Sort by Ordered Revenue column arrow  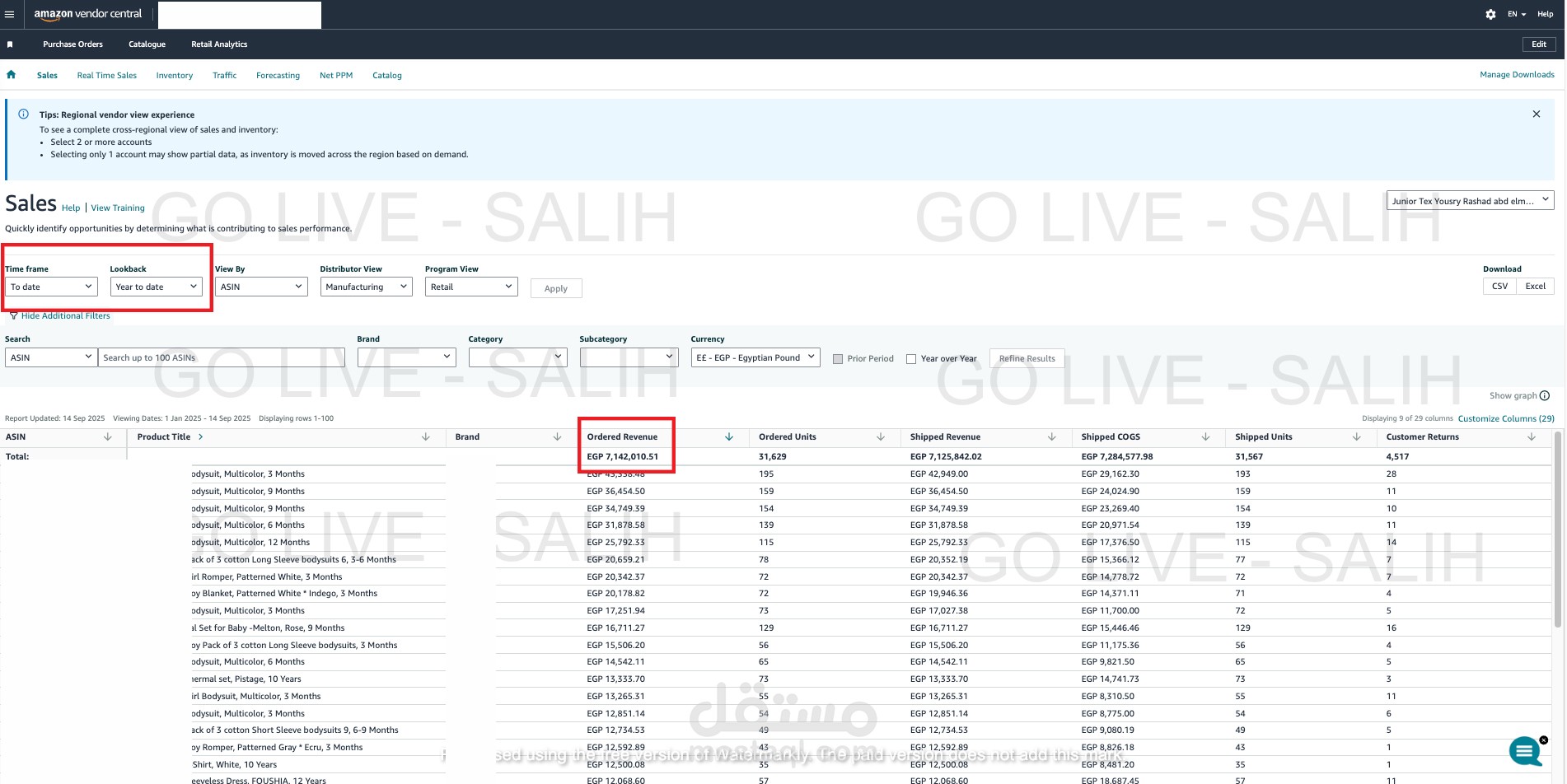[x=729, y=437]
